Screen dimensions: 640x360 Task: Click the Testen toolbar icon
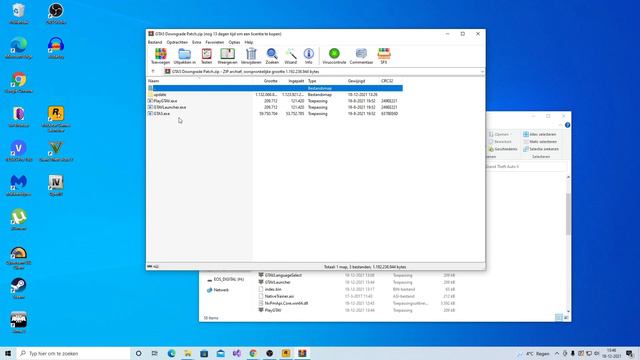click(207, 56)
